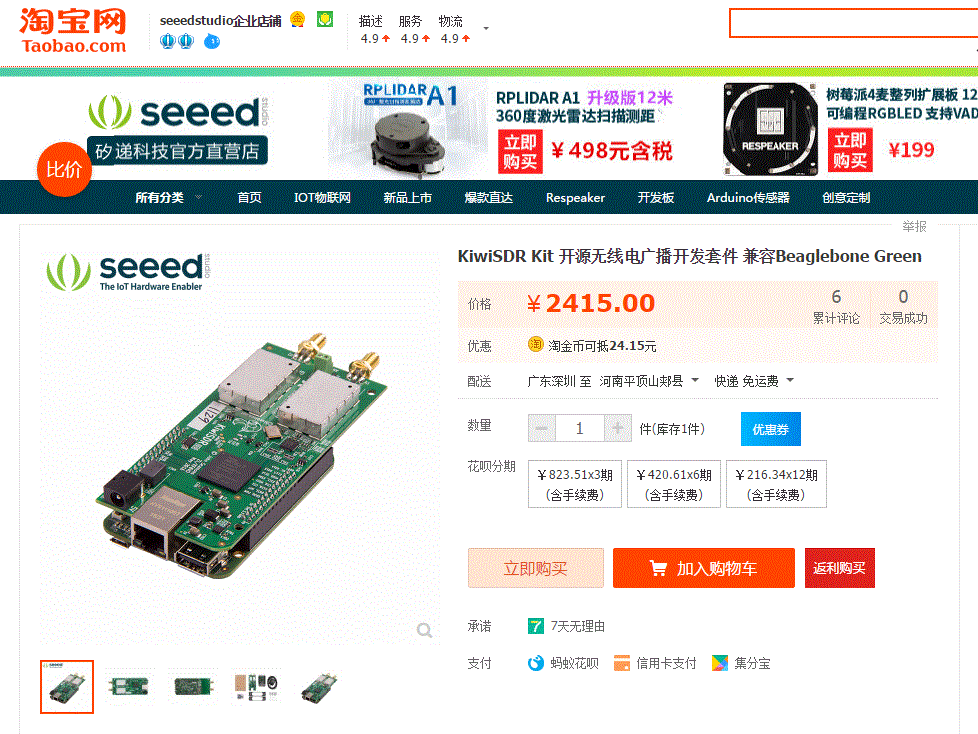Select the ¥216.34x12期 installment option
The image size is (978, 734).
click(x=776, y=484)
